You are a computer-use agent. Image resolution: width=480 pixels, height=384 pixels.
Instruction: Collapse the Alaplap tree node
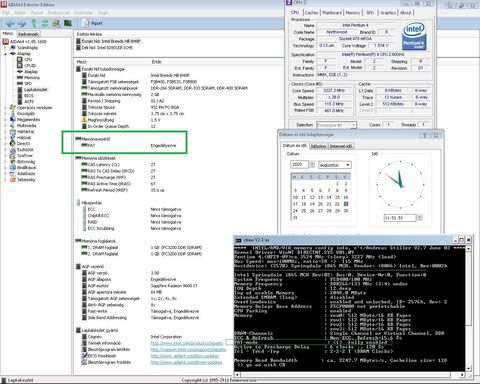tap(5, 54)
